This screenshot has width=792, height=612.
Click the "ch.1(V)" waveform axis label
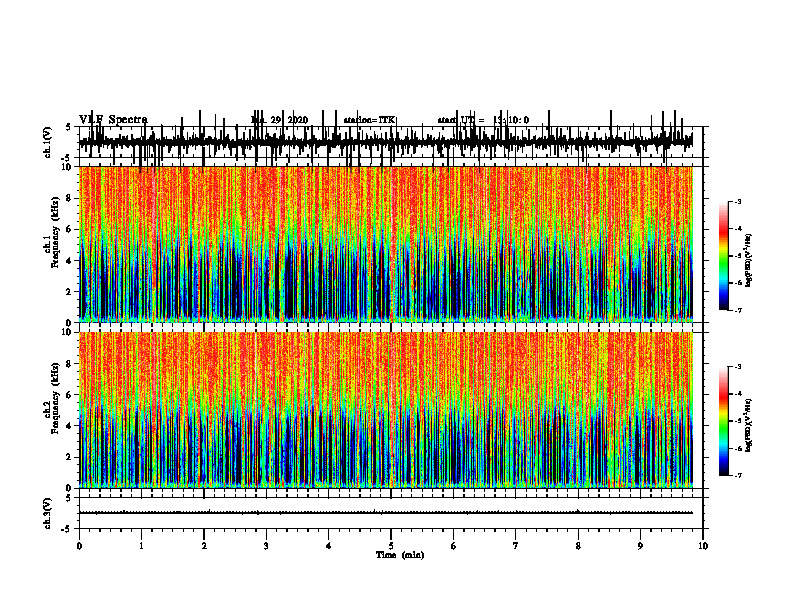tap(48, 142)
